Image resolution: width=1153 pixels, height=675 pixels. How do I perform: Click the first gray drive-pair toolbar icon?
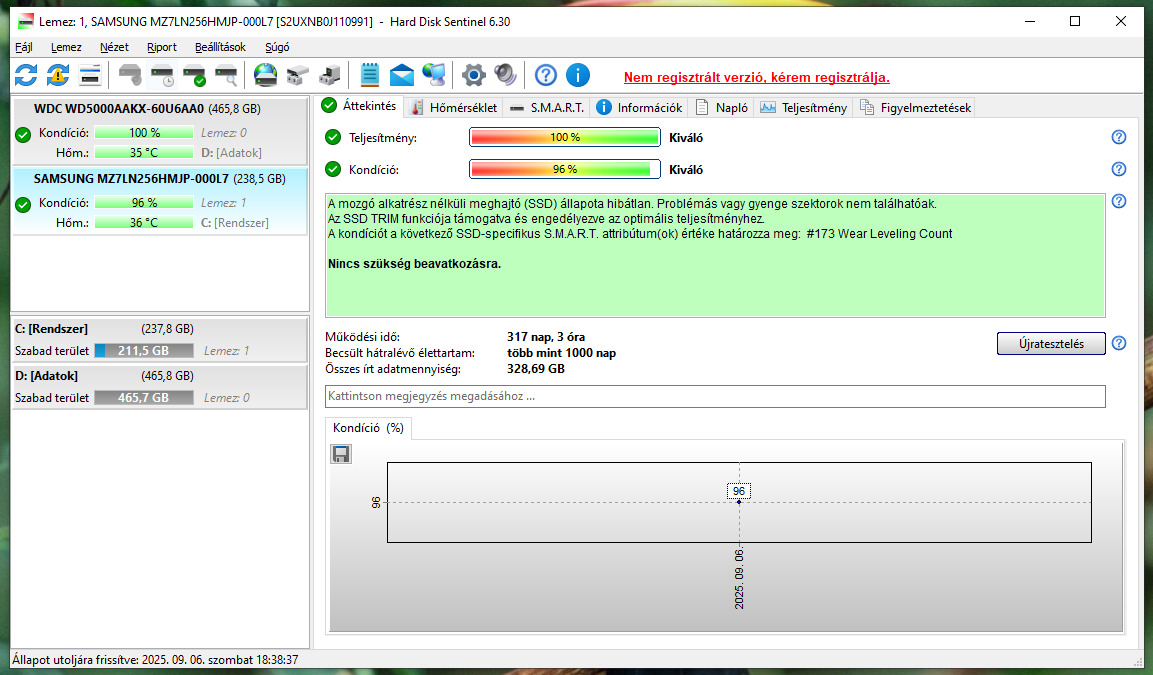pyautogui.click(x=297, y=75)
